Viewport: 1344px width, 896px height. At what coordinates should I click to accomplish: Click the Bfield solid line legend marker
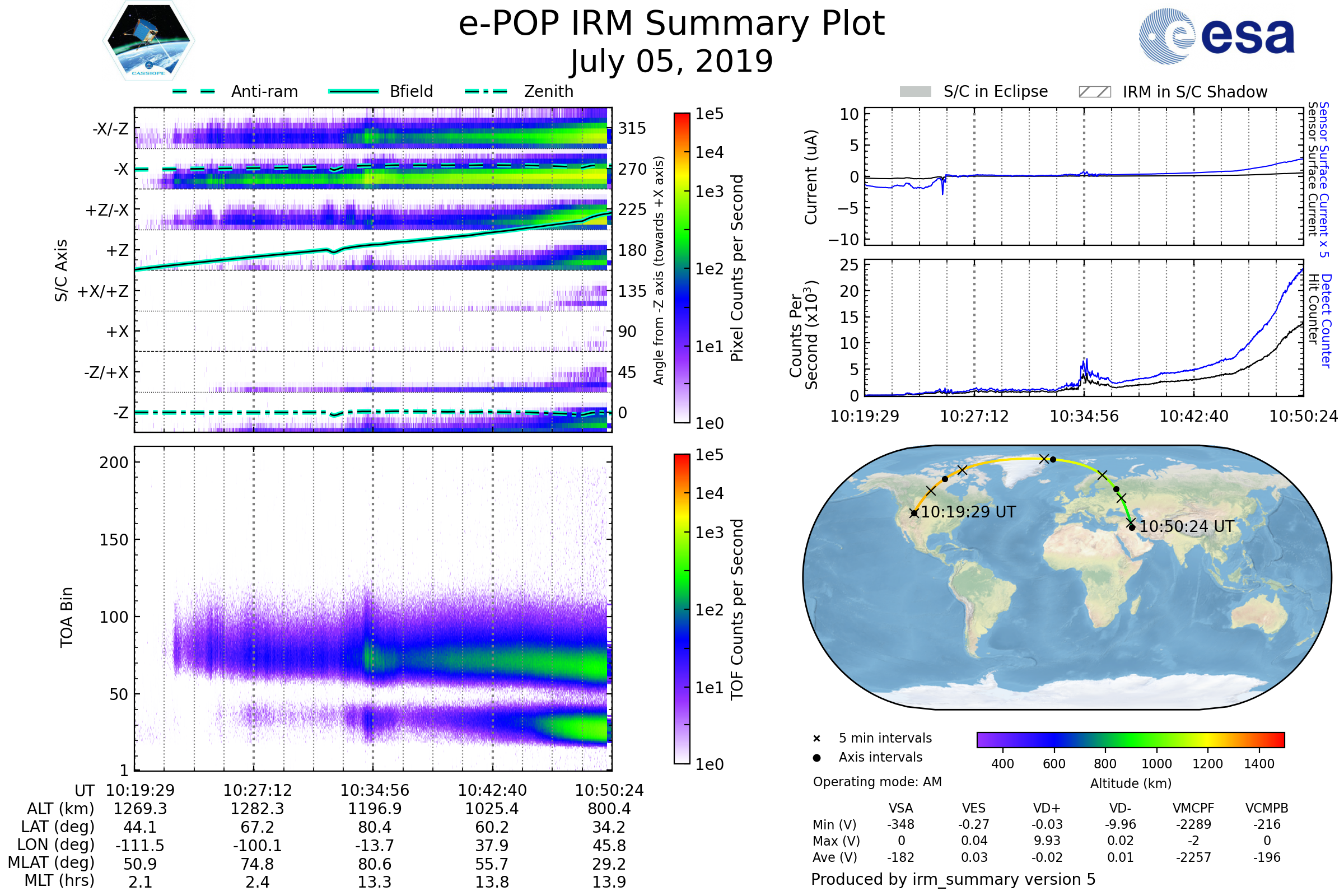pyautogui.click(x=353, y=91)
